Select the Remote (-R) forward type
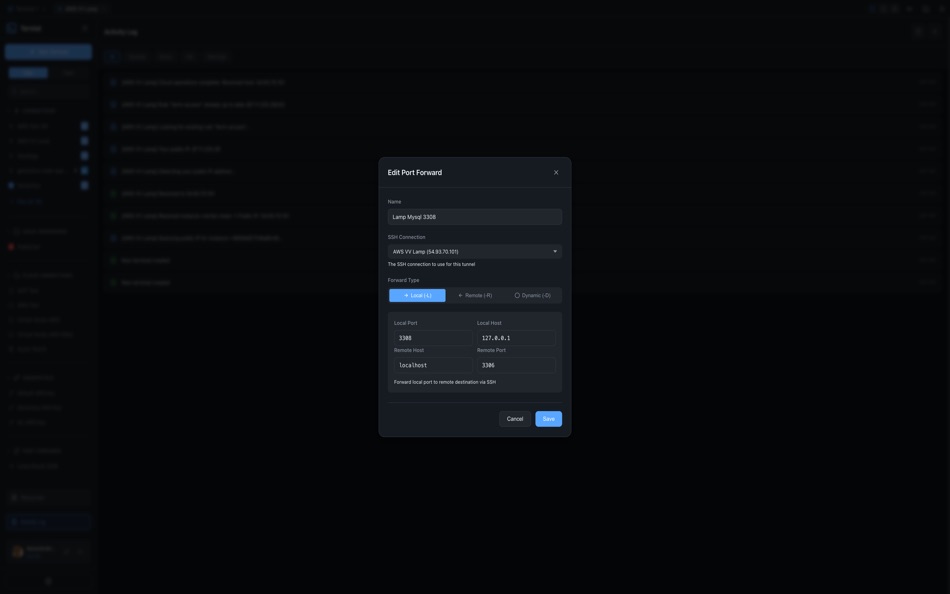Screen dimensions: 950x594 click(478, 293)
